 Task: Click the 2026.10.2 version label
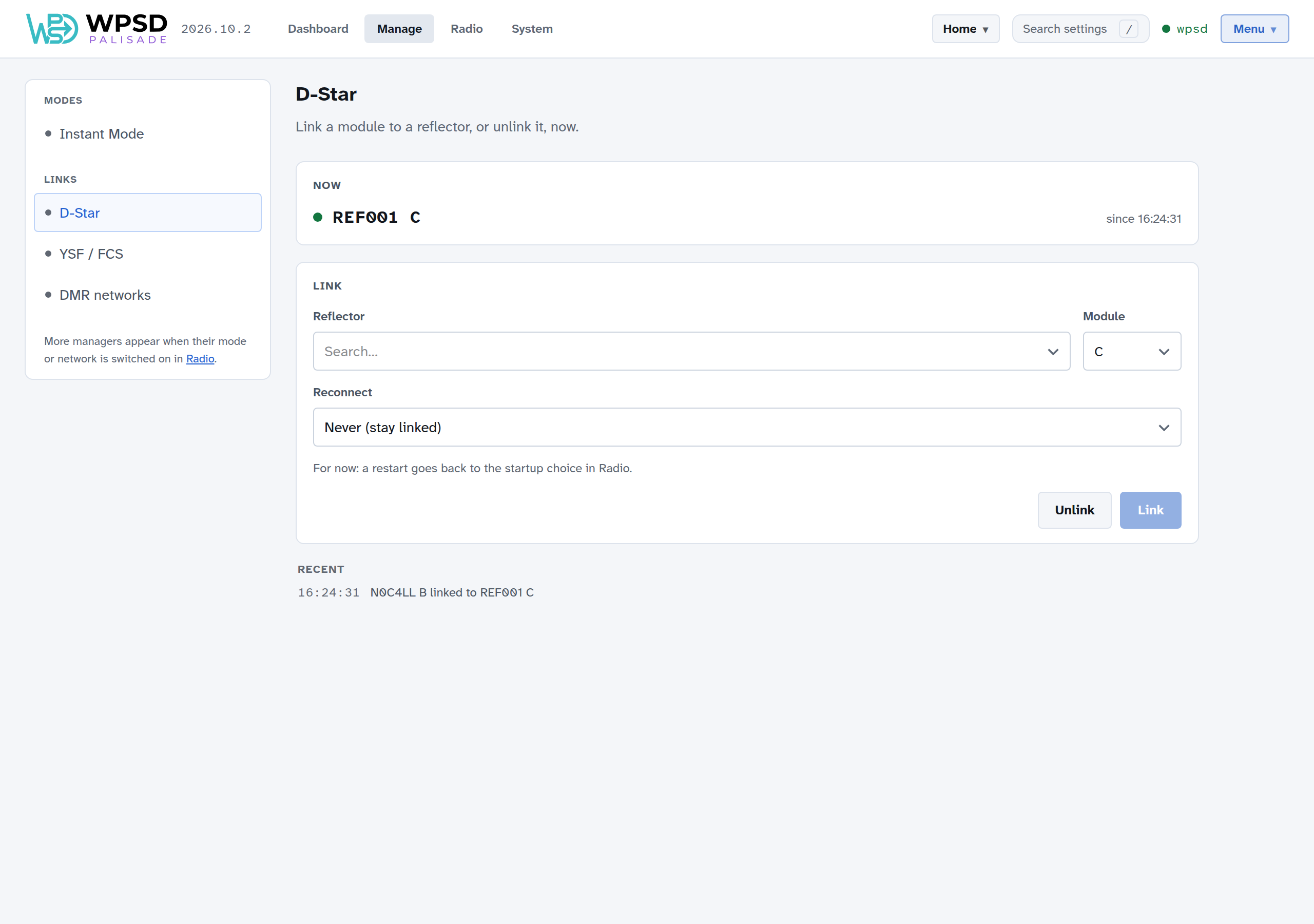[216, 29]
